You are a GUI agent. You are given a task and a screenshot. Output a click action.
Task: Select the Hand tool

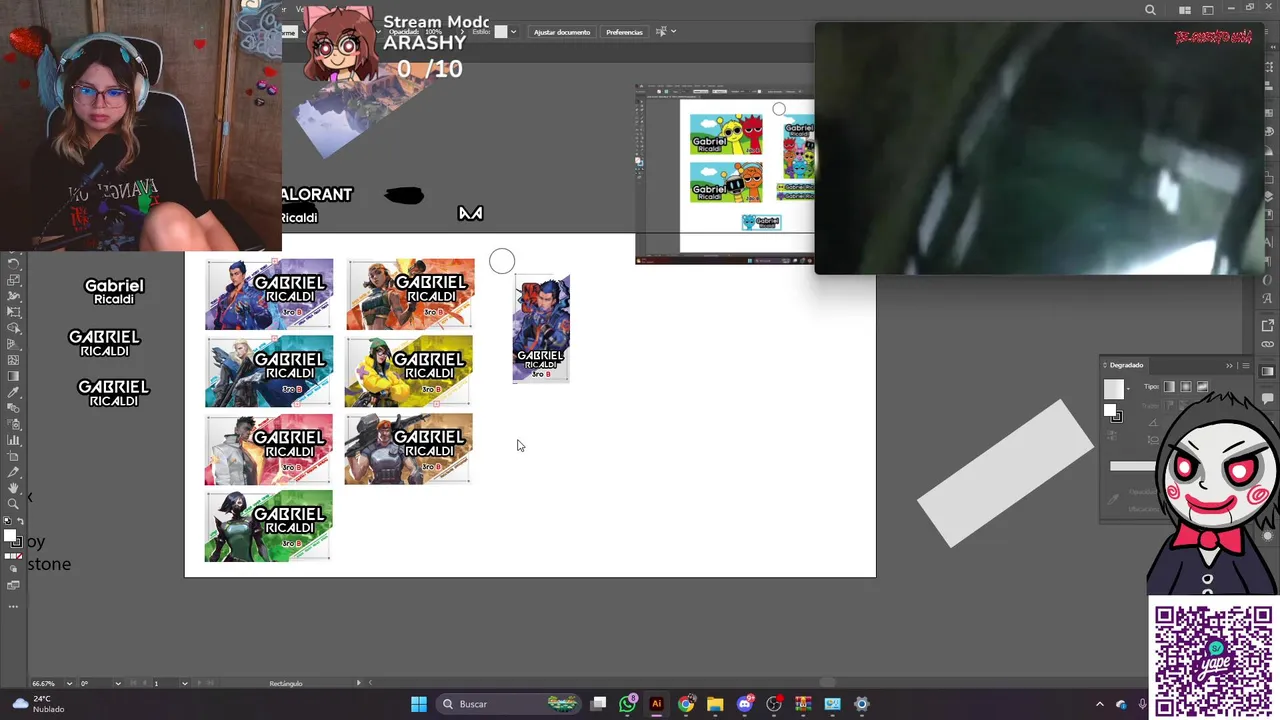pos(14,488)
